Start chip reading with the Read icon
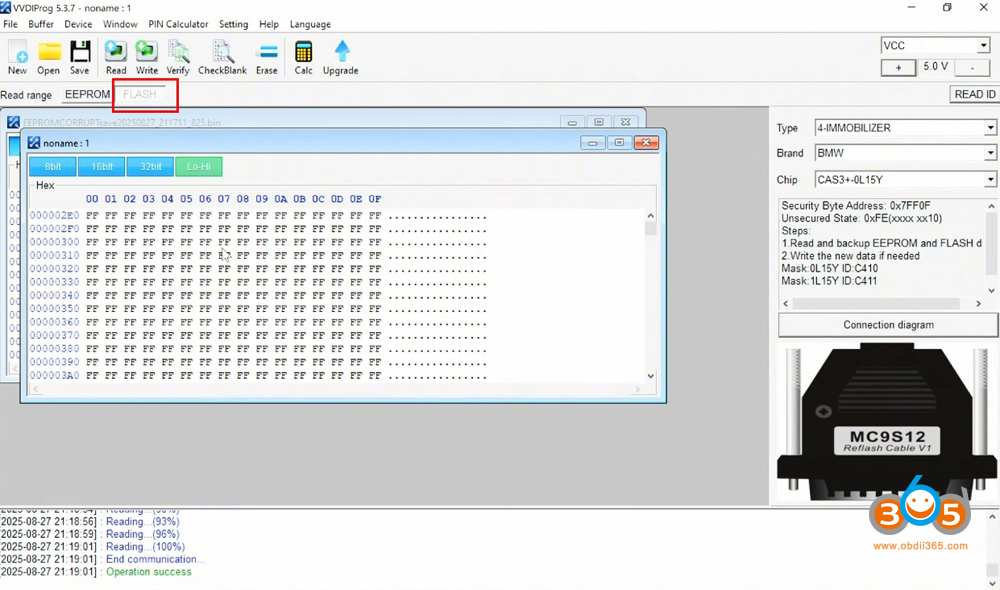 click(x=116, y=57)
